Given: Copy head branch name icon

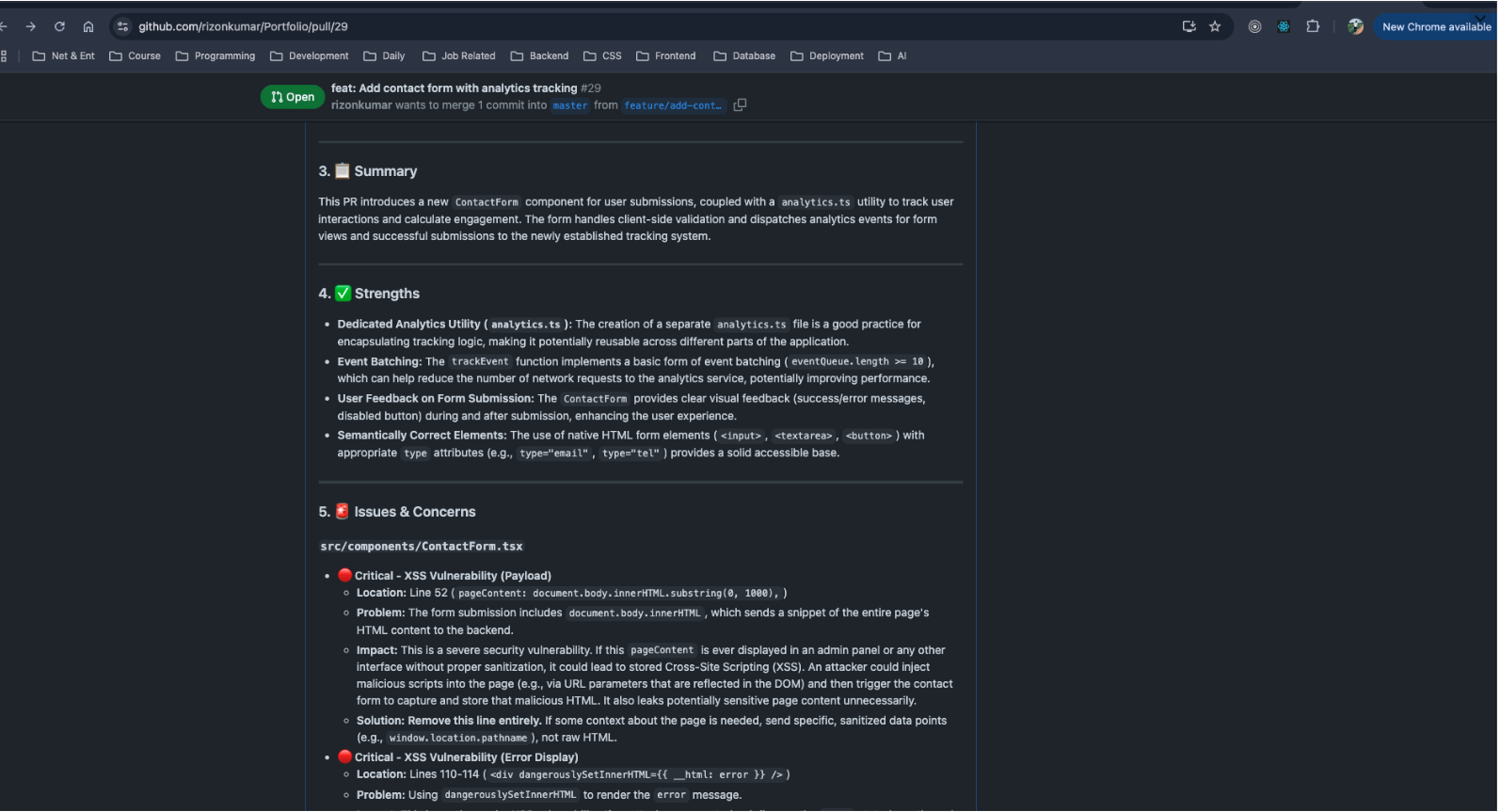Looking at the screenshot, I should point(740,105).
